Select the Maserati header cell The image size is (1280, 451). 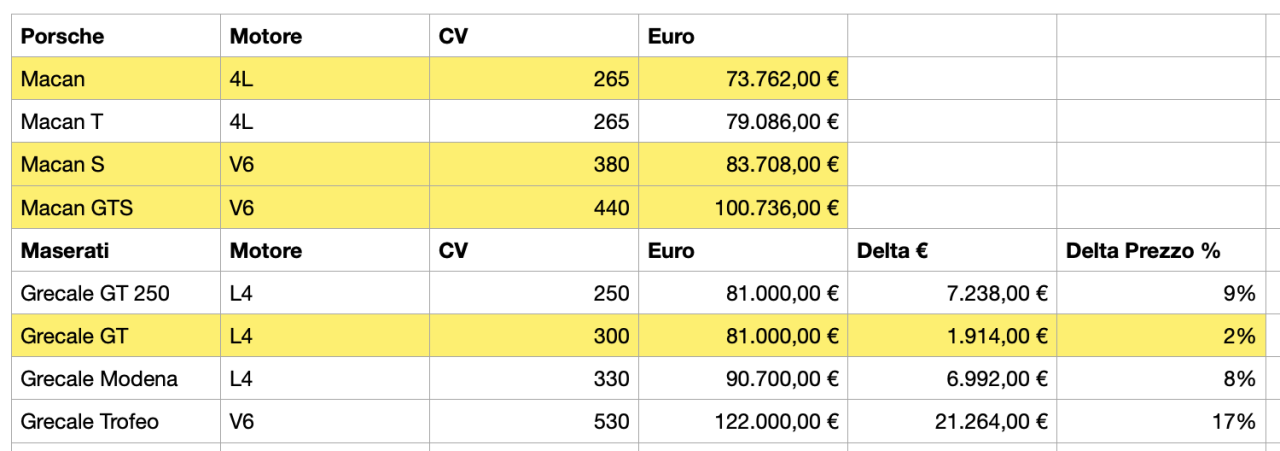(x=115, y=250)
